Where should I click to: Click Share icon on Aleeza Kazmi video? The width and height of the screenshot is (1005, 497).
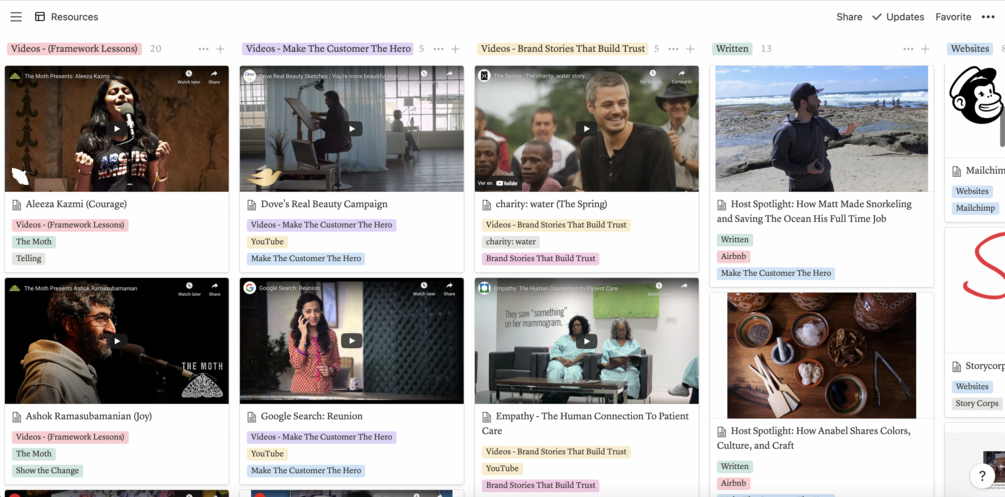click(214, 77)
